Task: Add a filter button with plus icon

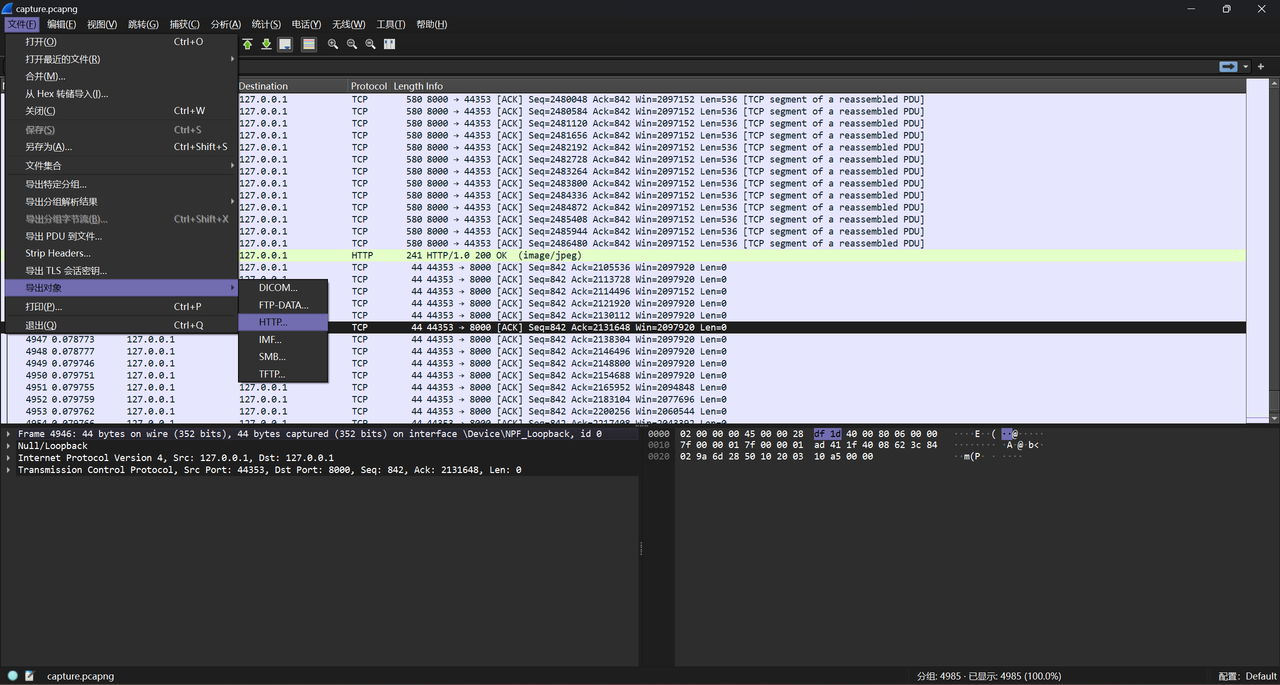Action: coord(1261,66)
